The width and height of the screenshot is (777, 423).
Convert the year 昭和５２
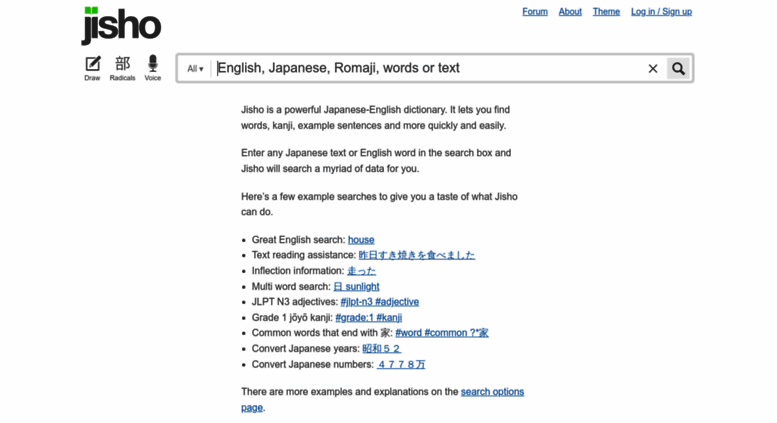382,349
